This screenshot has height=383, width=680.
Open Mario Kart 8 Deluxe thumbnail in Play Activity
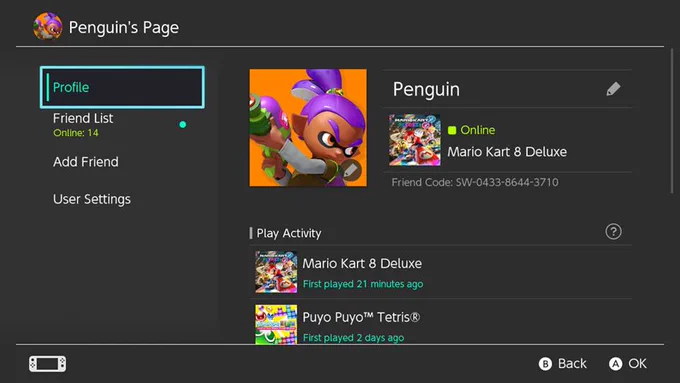tap(276, 272)
